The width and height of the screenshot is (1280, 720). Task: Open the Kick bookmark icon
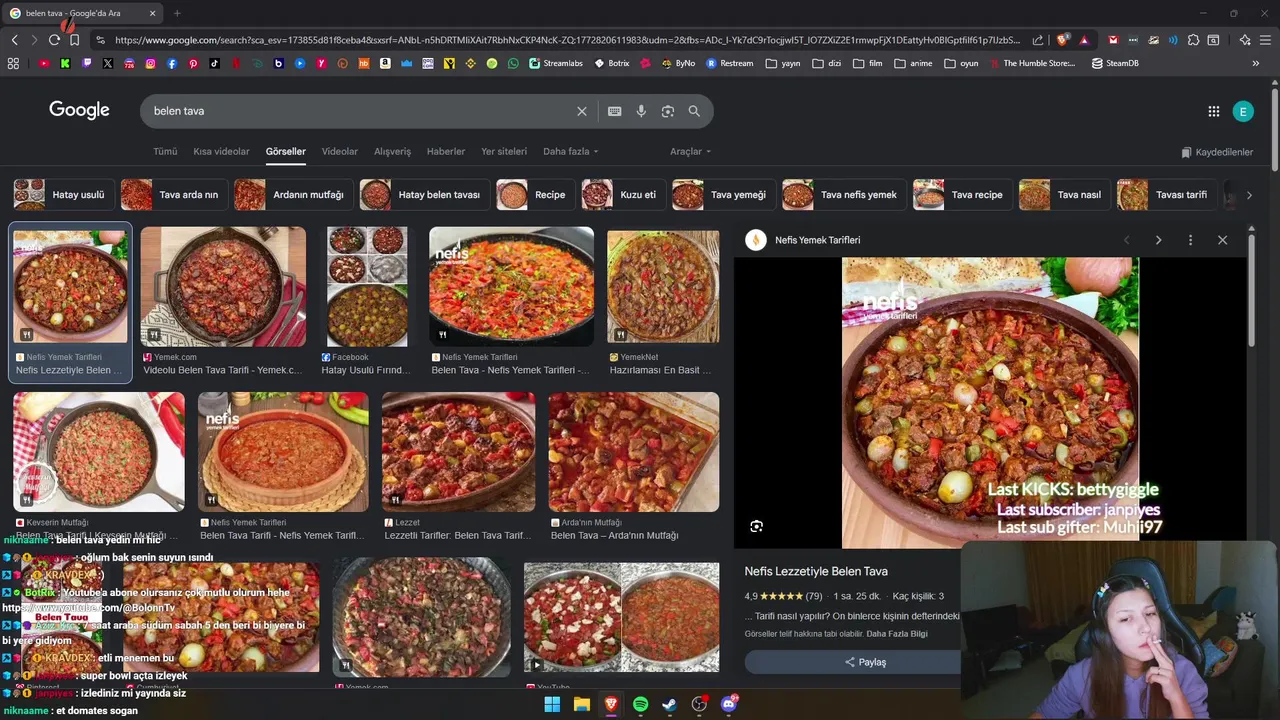(x=65, y=63)
